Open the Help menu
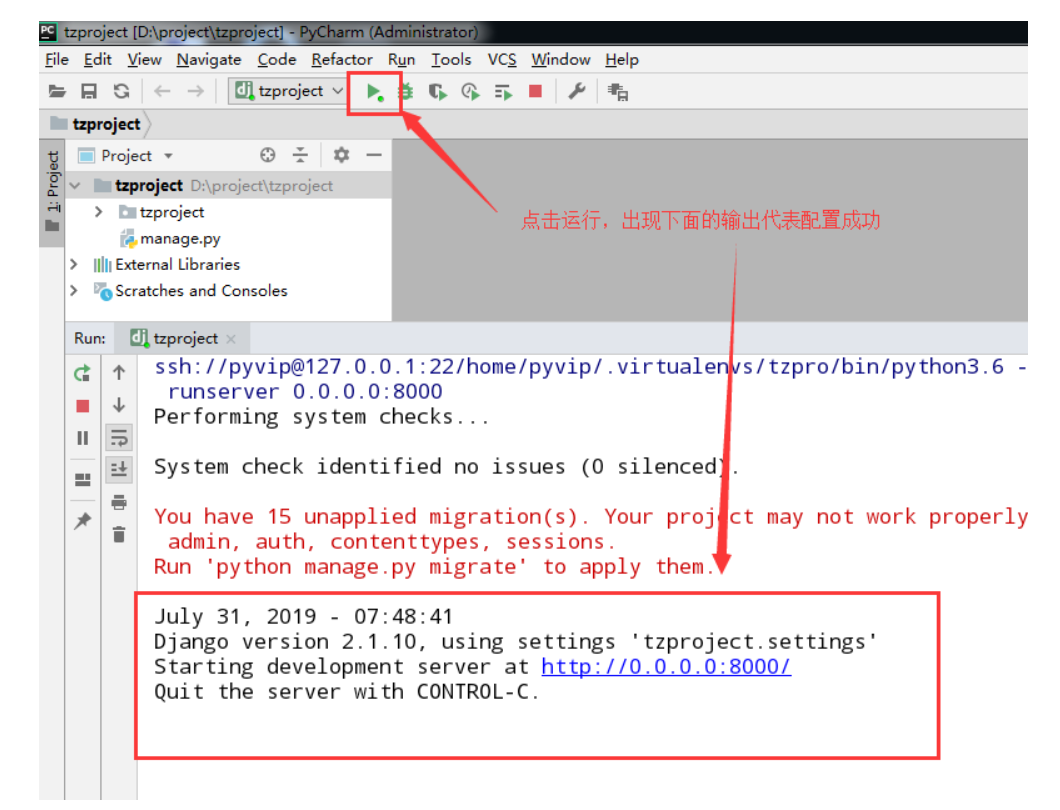The width and height of the screenshot is (1060, 810). (621, 59)
